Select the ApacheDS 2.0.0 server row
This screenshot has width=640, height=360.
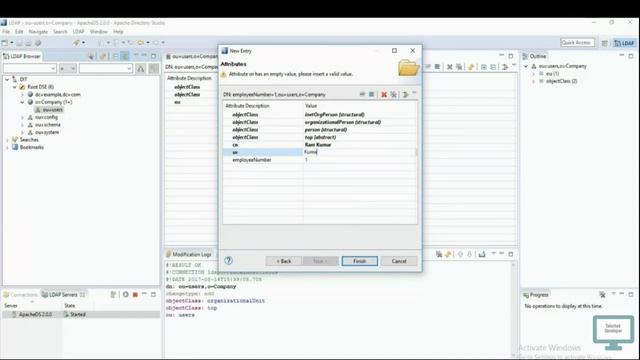(81, 314)
